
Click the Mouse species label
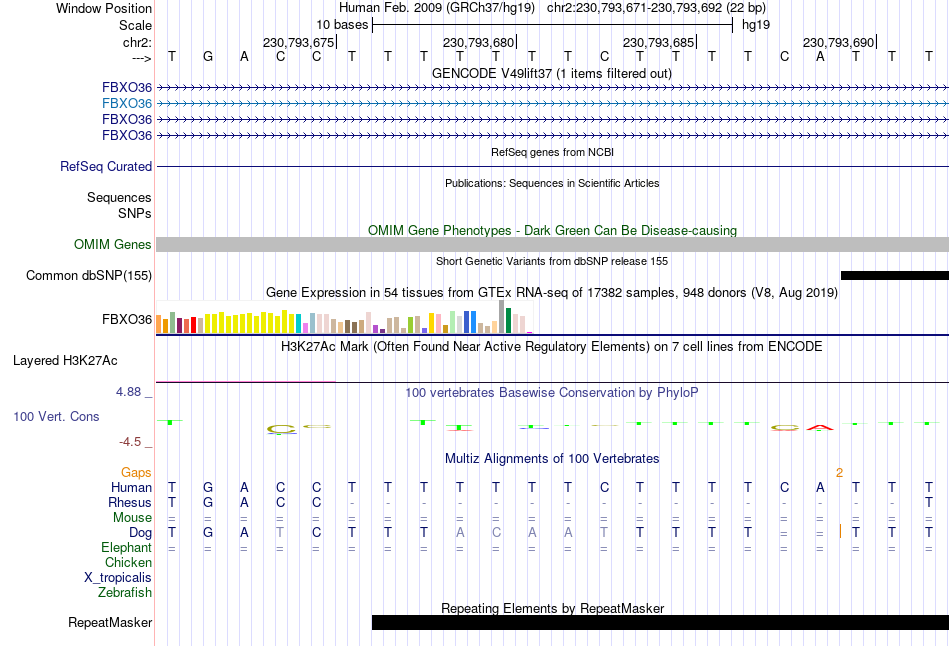[132, 518]
